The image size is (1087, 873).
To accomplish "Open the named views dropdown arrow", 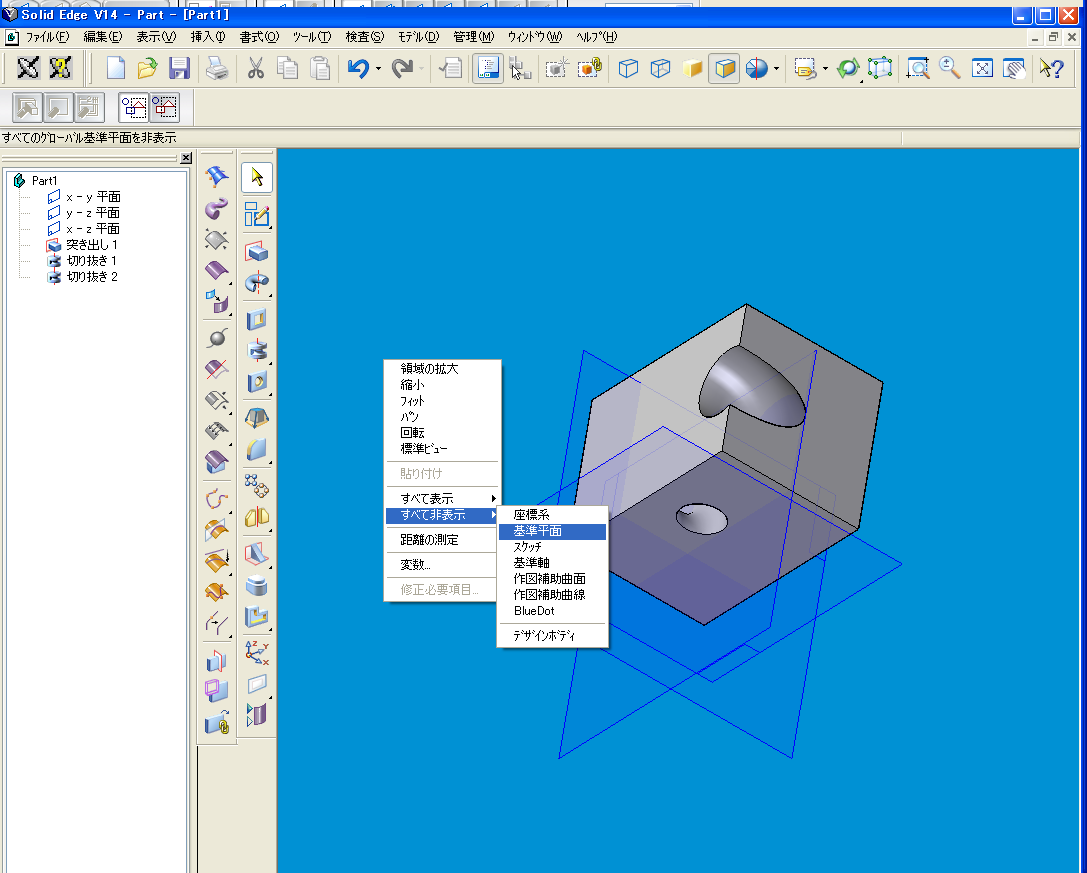I will point(825,69).
